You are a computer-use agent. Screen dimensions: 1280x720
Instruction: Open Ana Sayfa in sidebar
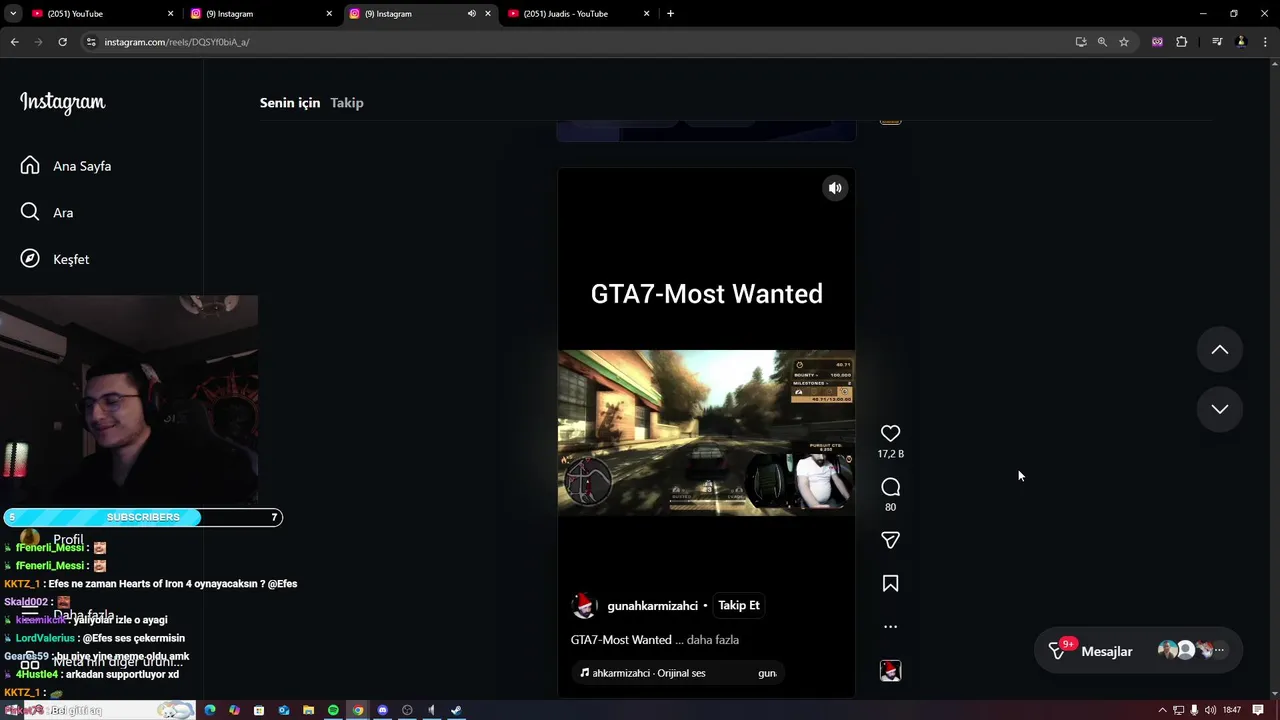click(66, 166)
